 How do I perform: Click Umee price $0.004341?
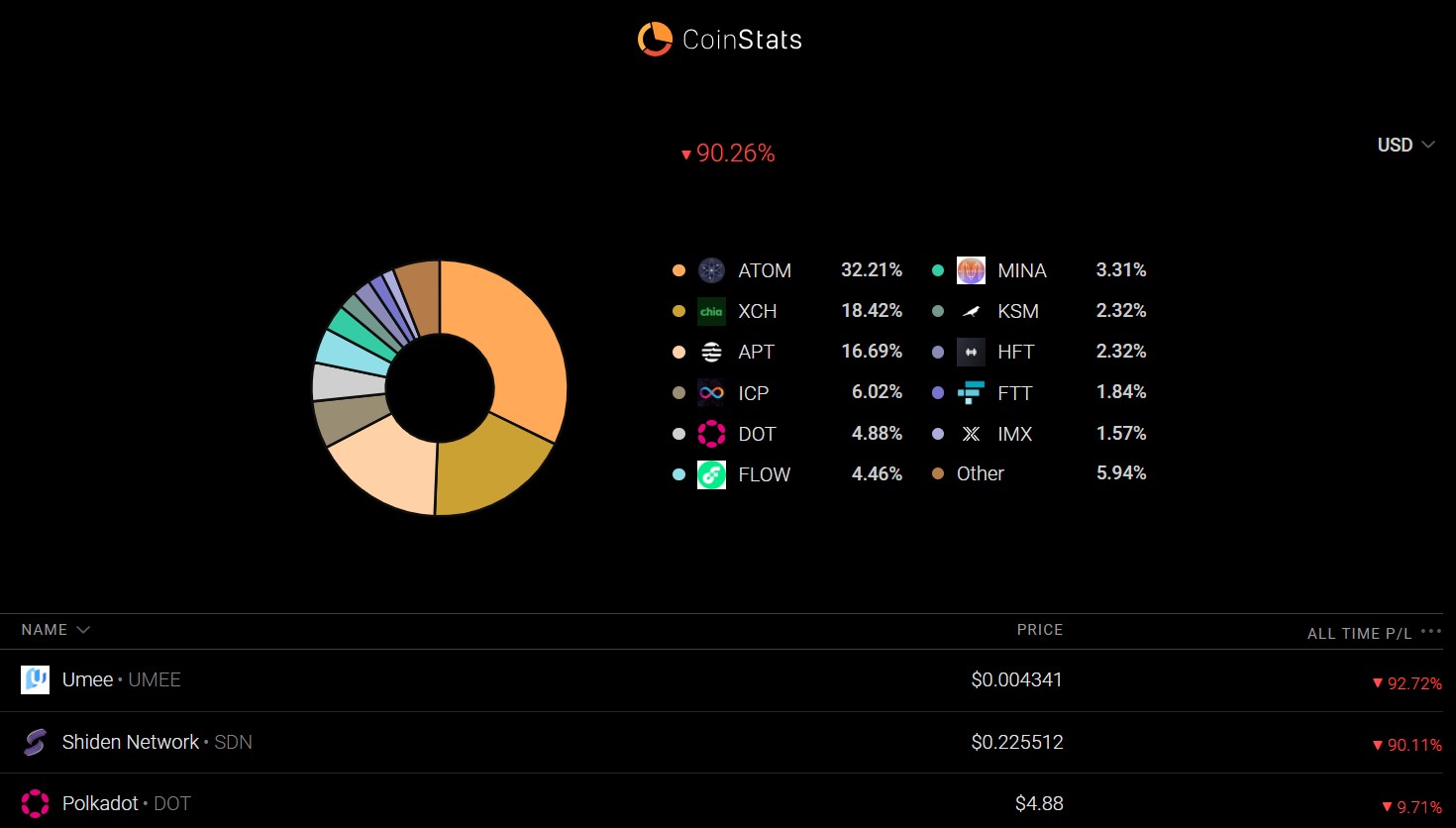coord(1016,679)
